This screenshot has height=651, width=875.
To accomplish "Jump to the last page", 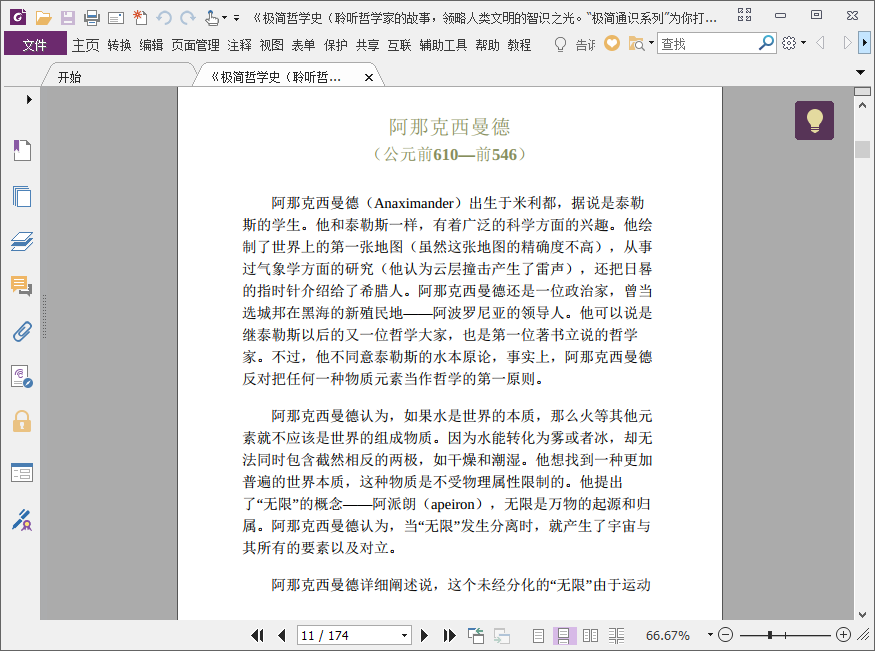I will coord(449,635).
